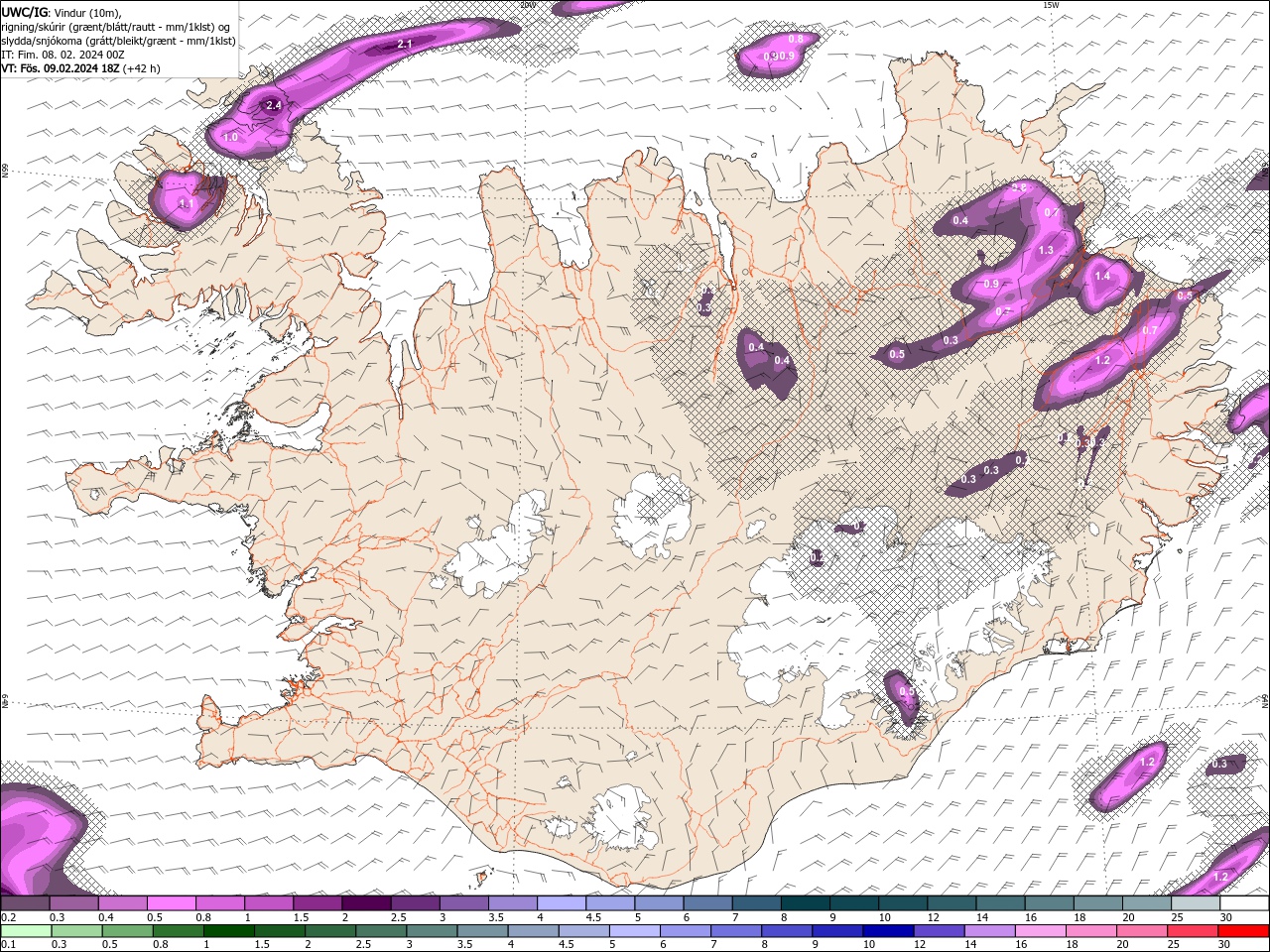Viewport: 1270px width, 952px height.
Task: Click the '0.1' tick label of the lower scale
Action: (8, 945)
